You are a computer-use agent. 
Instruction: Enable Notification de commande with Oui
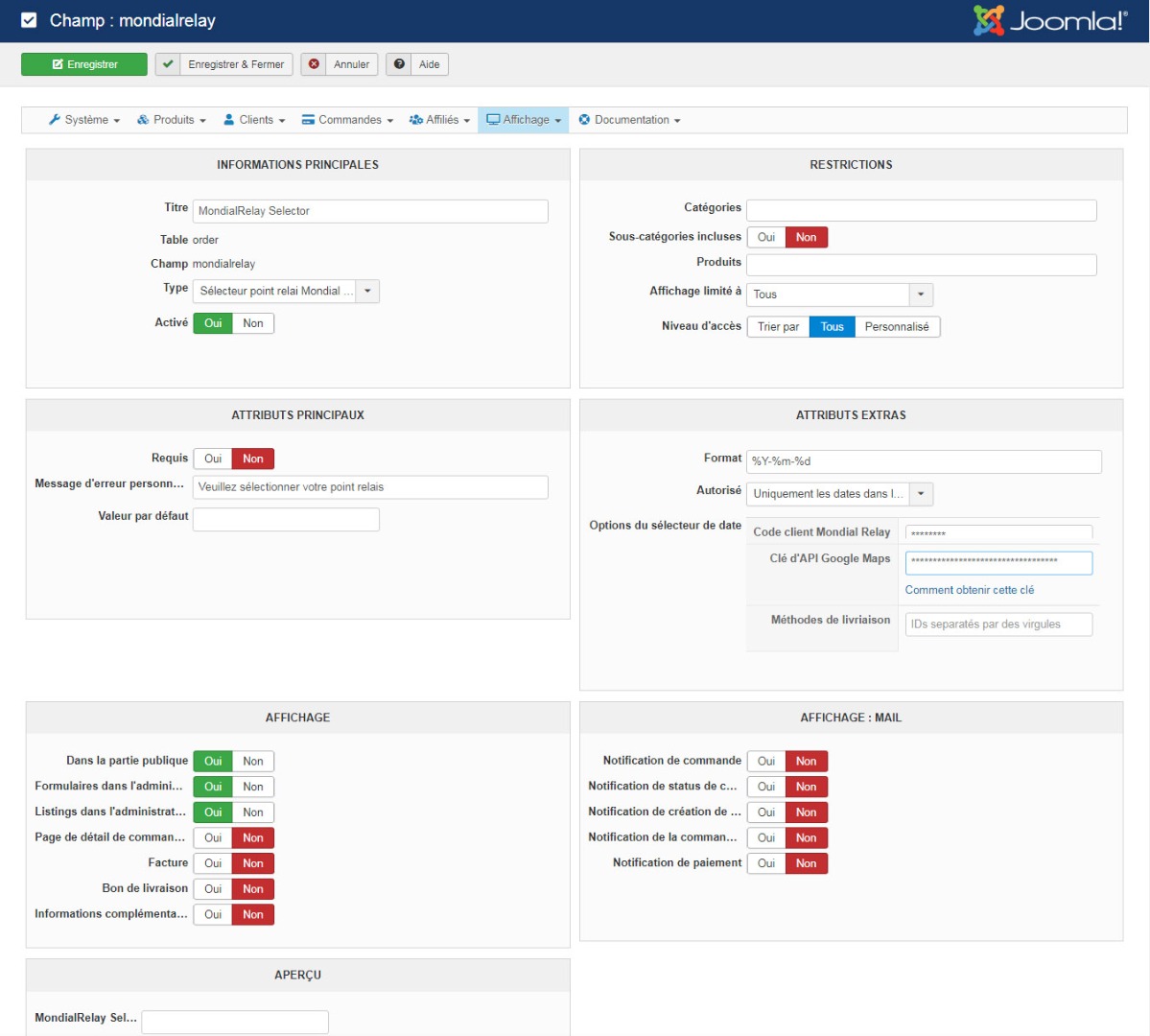(x=766, y=762)
